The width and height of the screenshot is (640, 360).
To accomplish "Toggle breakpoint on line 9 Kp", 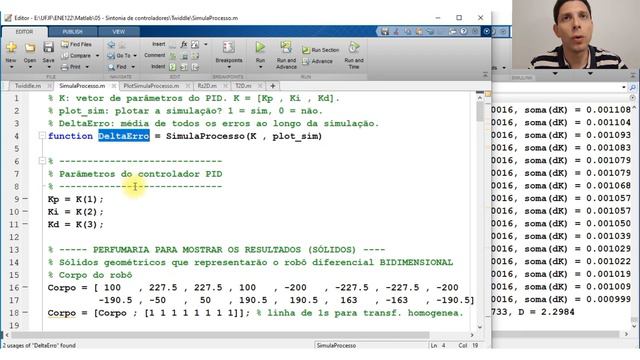I will click(25, 199).
